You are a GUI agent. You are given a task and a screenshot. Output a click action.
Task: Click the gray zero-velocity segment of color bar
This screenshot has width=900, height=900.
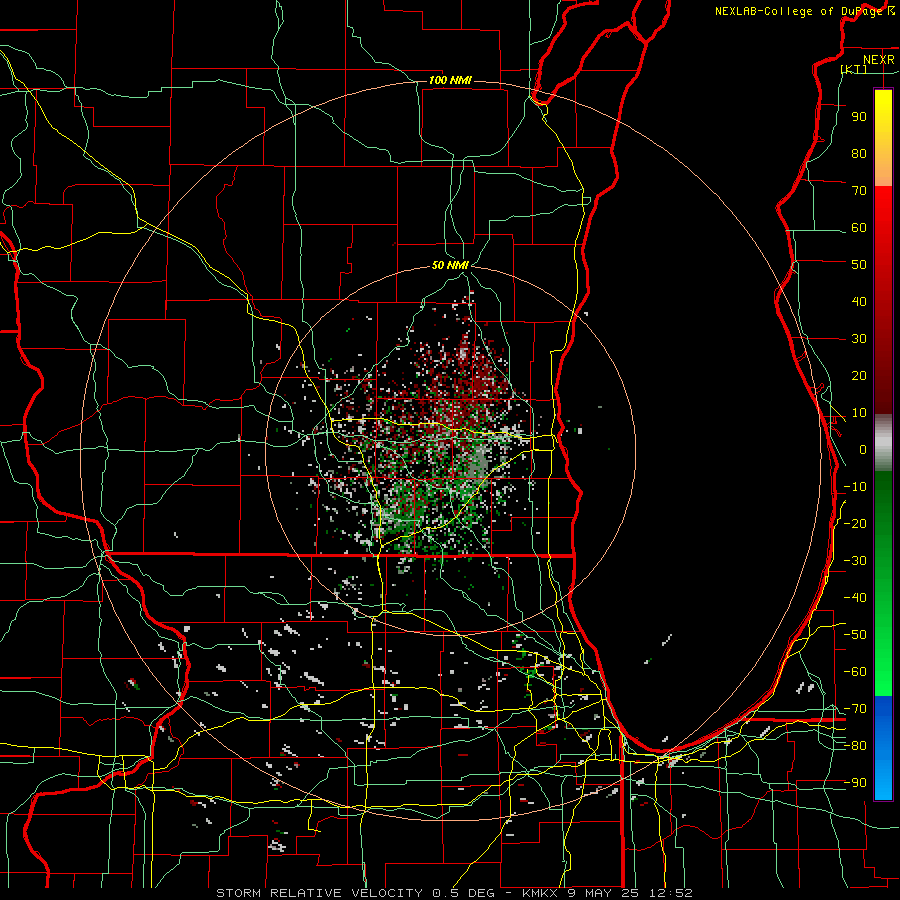coord(883,443)
